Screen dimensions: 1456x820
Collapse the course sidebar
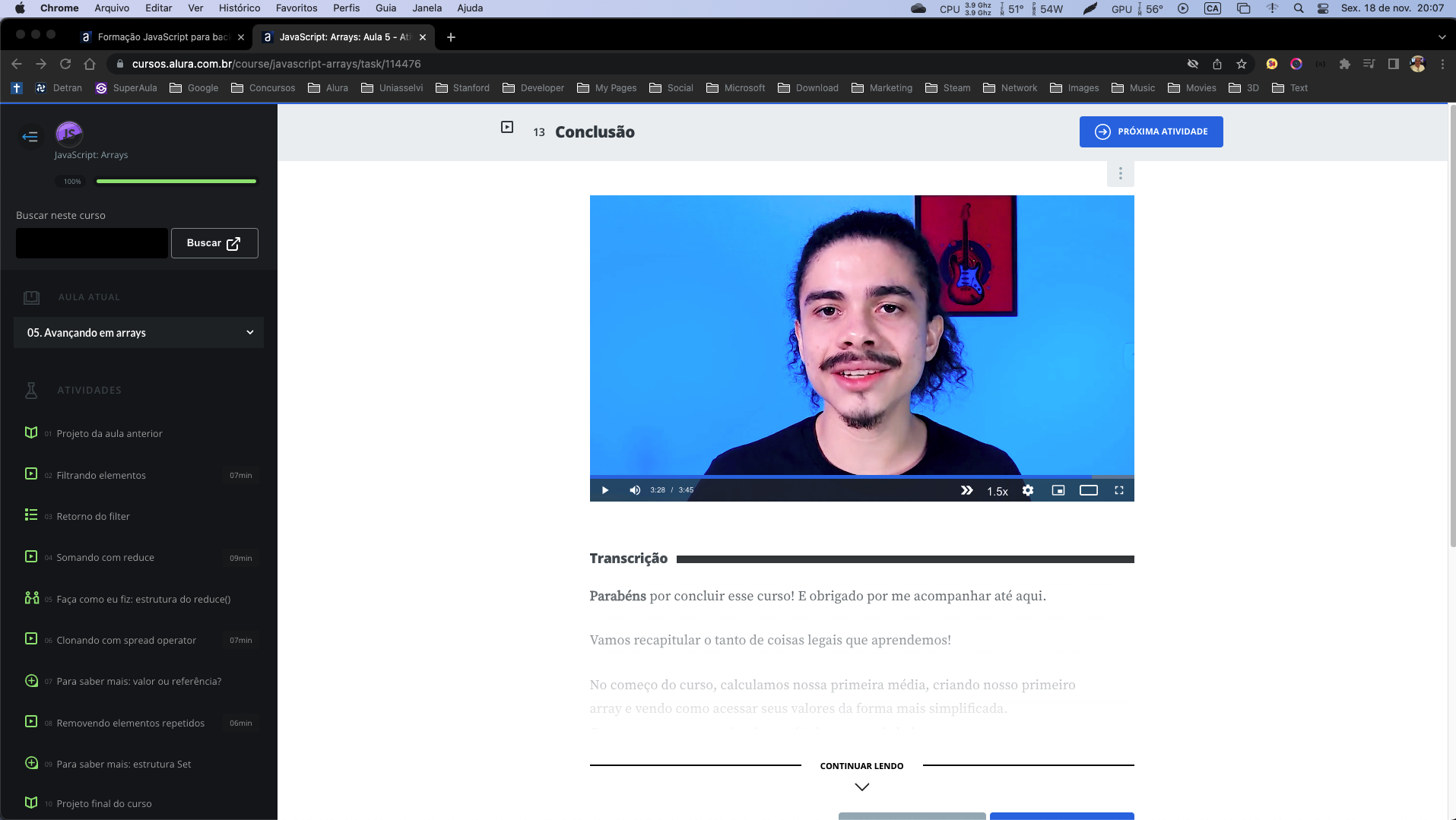(x=30, y=137)
